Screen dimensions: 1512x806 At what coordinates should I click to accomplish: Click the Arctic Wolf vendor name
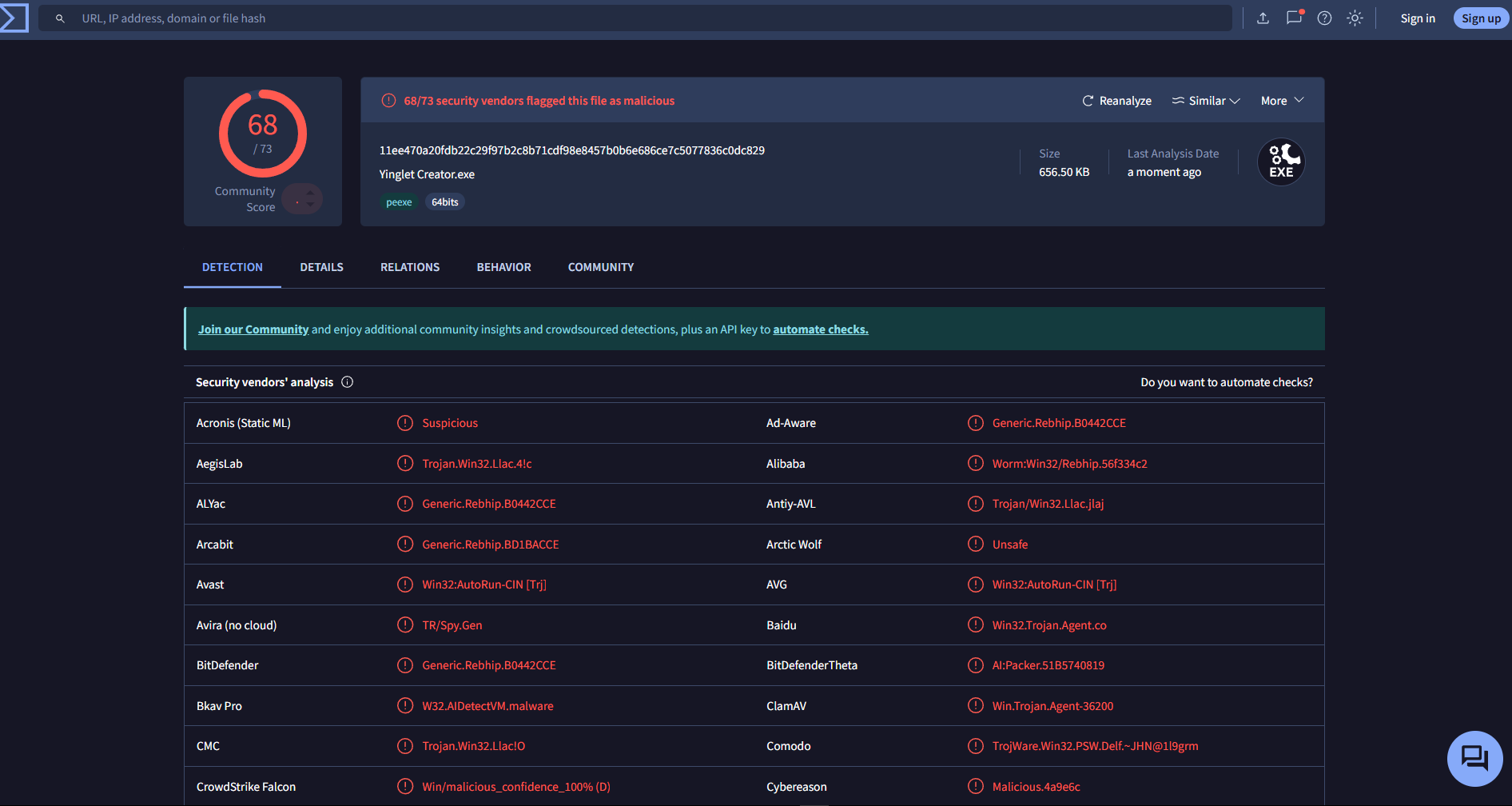click(794, 545)
